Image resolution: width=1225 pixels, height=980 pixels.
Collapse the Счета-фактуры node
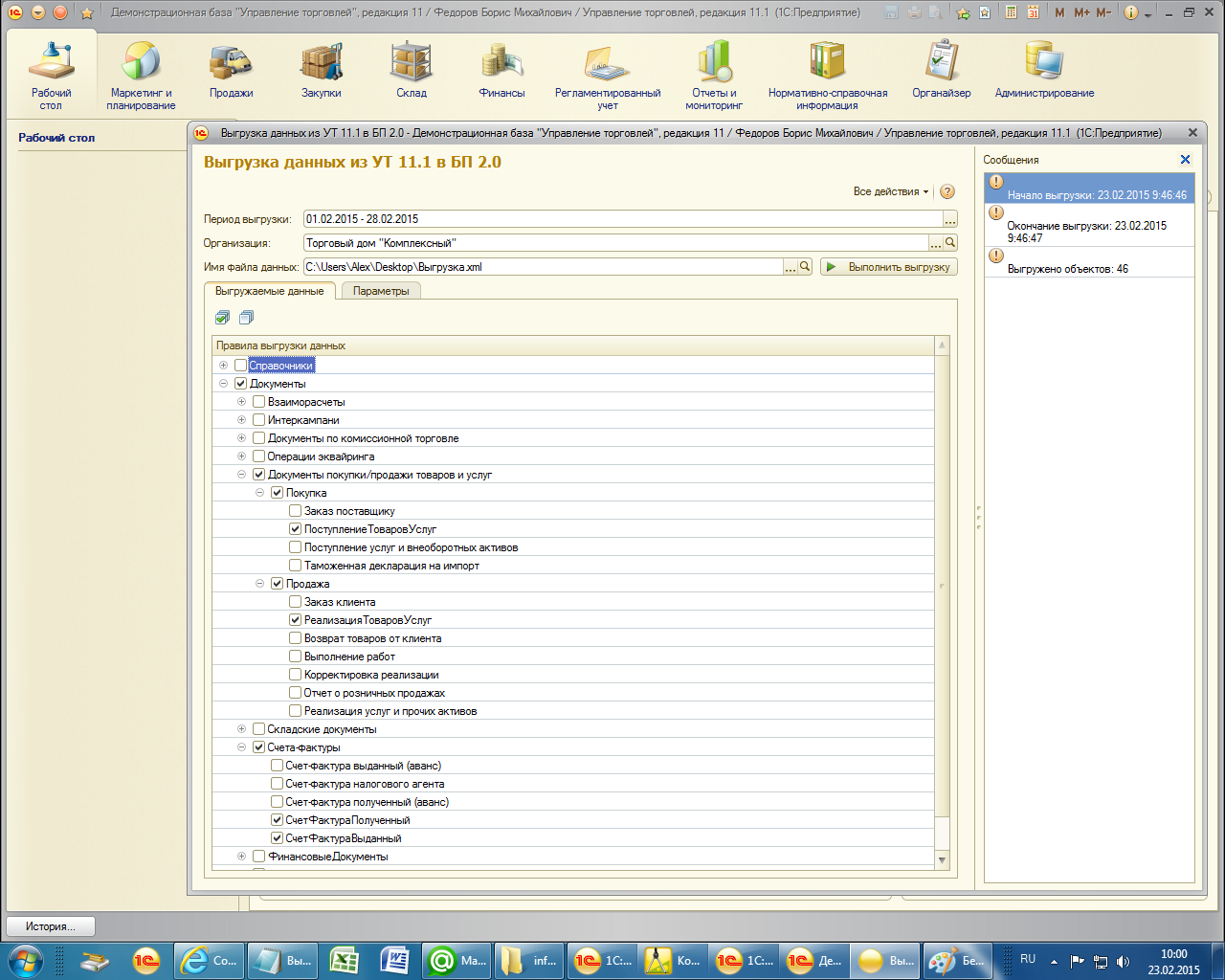(x=241, y=747)
